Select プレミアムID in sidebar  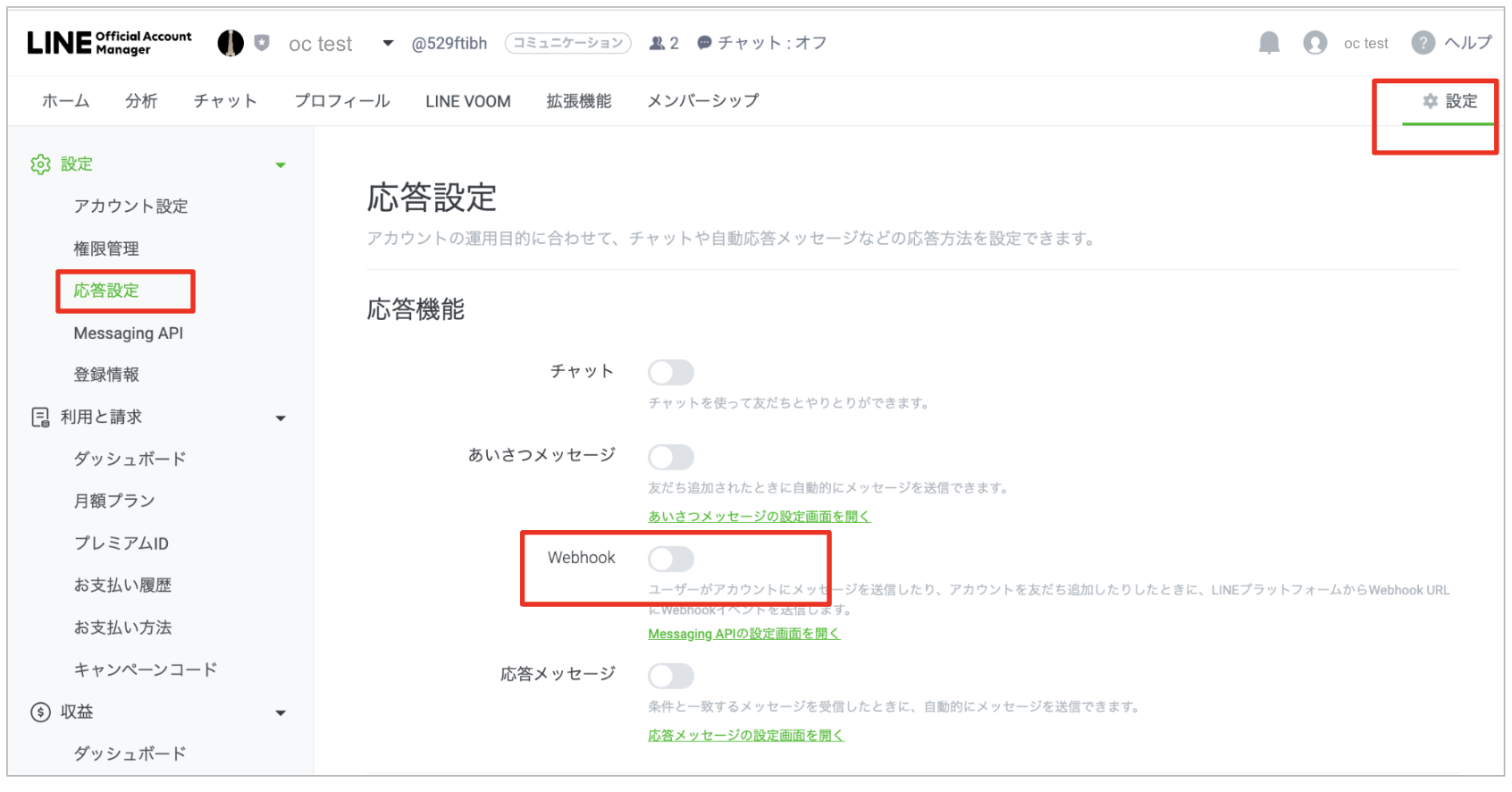(122, 543)
